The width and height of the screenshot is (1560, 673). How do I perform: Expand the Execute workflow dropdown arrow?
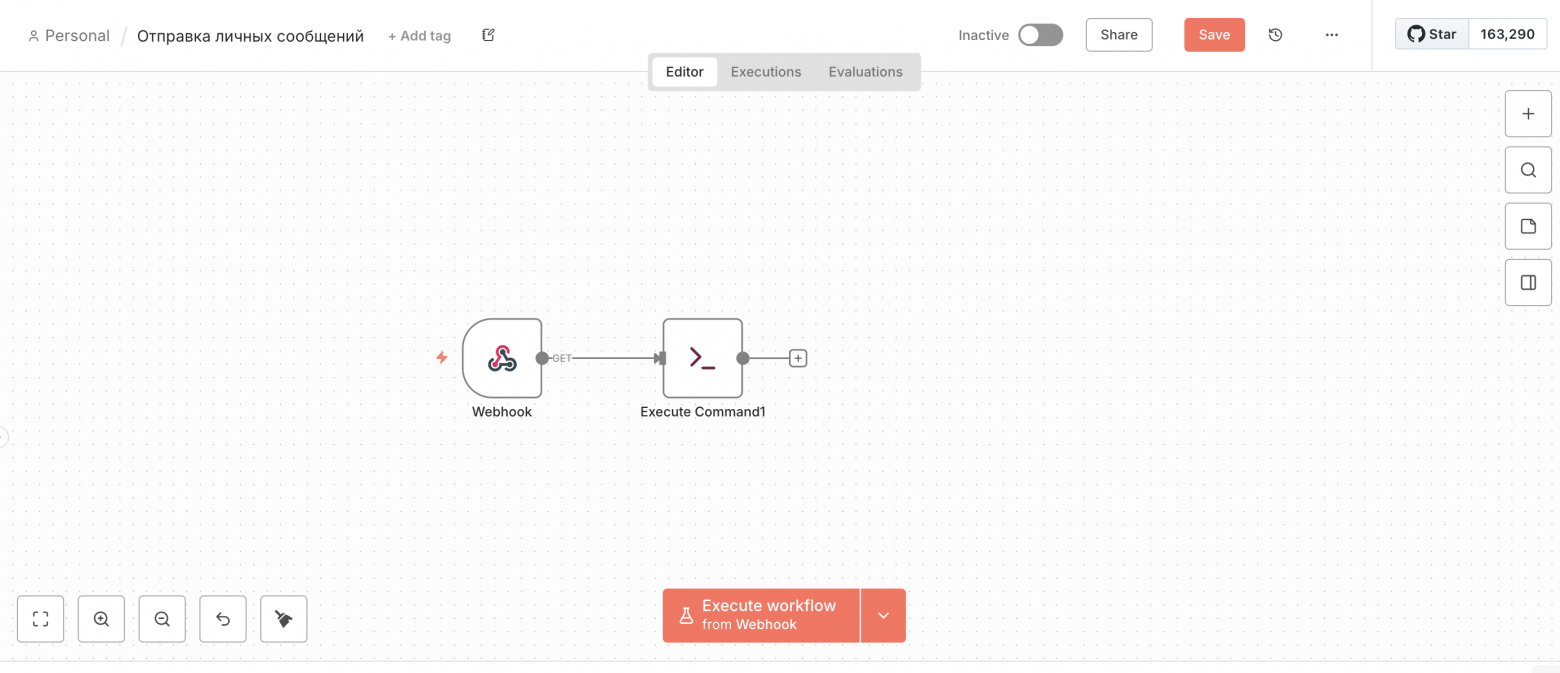[x=883, y=615]
